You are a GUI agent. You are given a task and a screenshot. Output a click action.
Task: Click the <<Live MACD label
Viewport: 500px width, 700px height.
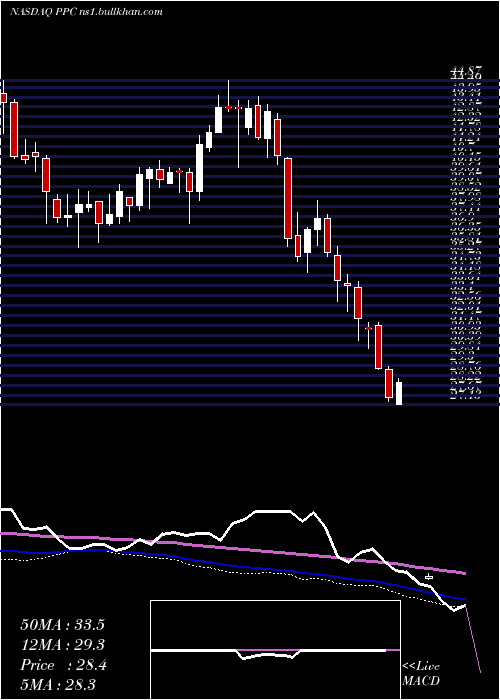421,674
